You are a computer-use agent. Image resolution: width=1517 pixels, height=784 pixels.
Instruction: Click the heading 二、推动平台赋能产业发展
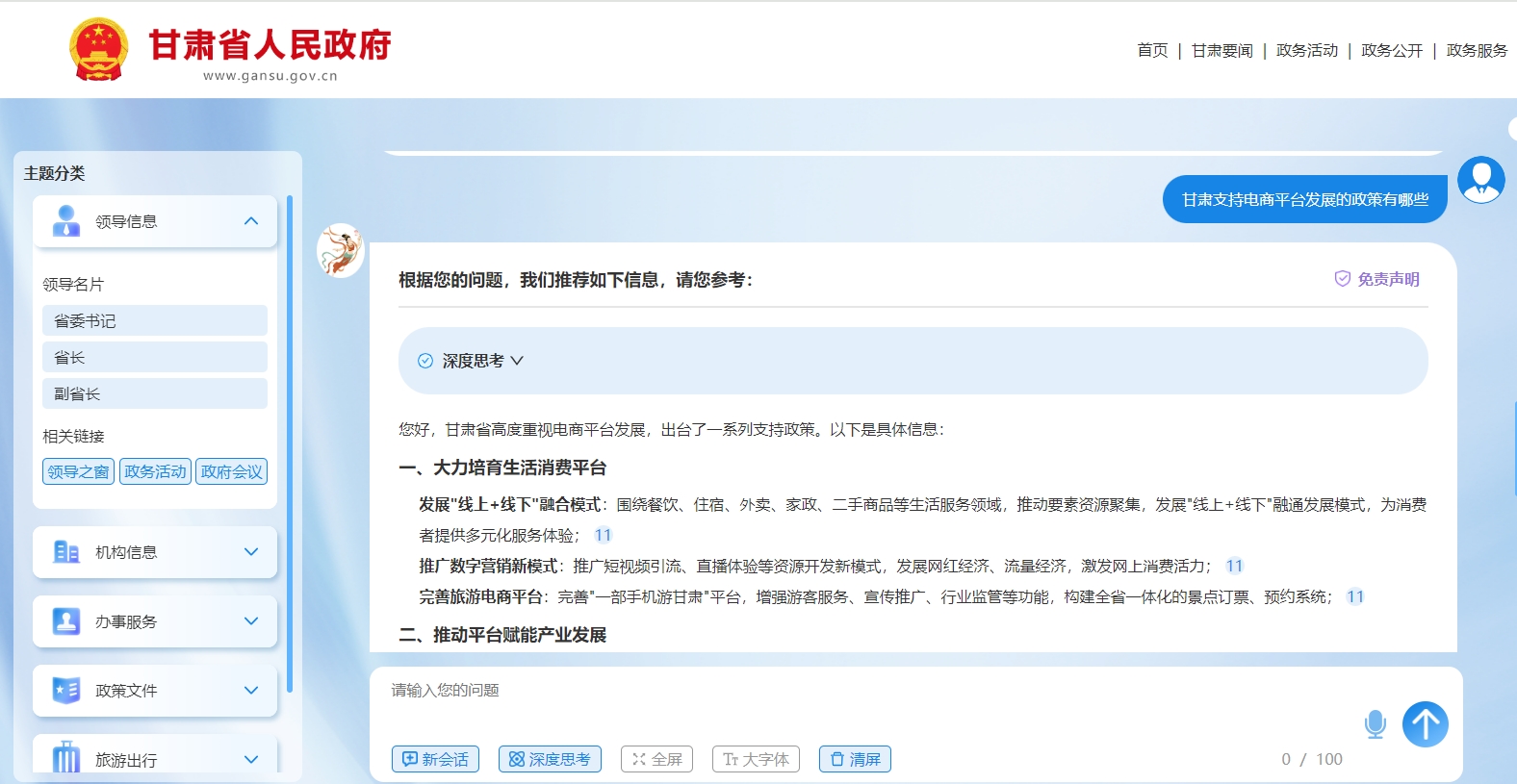(502, 635)
